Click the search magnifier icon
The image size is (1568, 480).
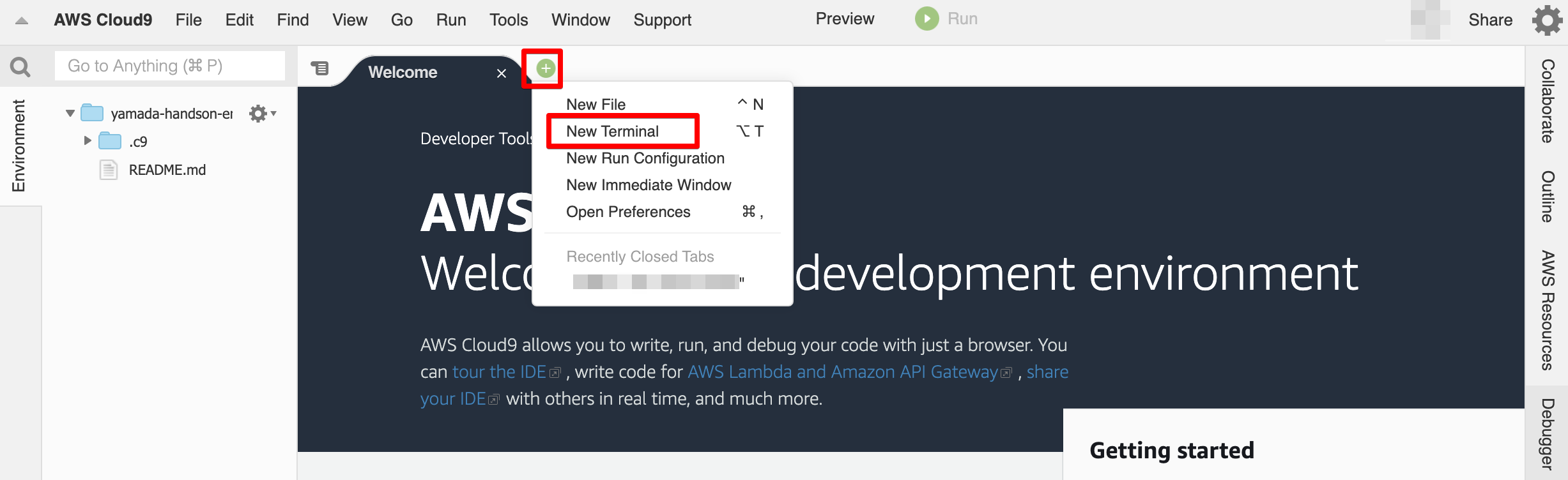pyautogui.click(x=20, y=66)
